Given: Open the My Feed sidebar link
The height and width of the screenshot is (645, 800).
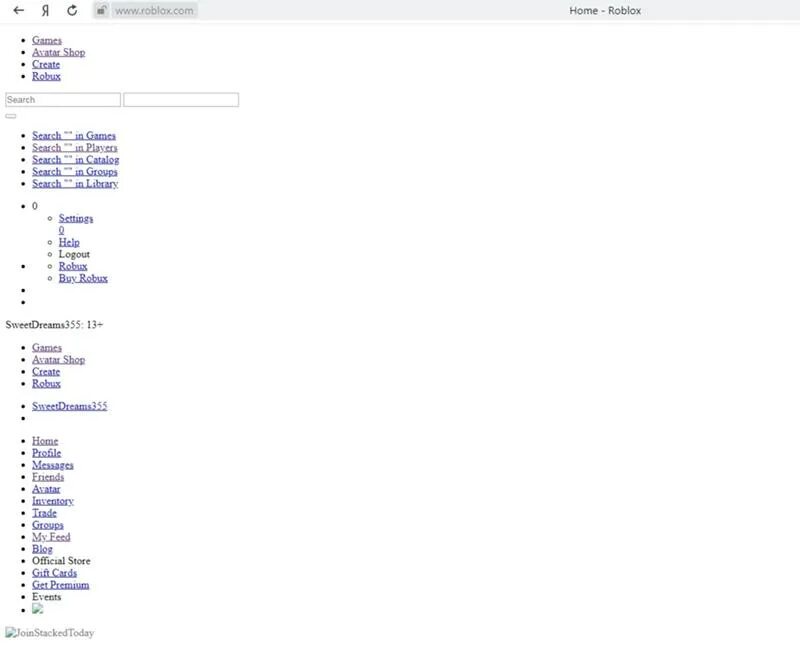Looking at the screenshot, I should [51, 537].
